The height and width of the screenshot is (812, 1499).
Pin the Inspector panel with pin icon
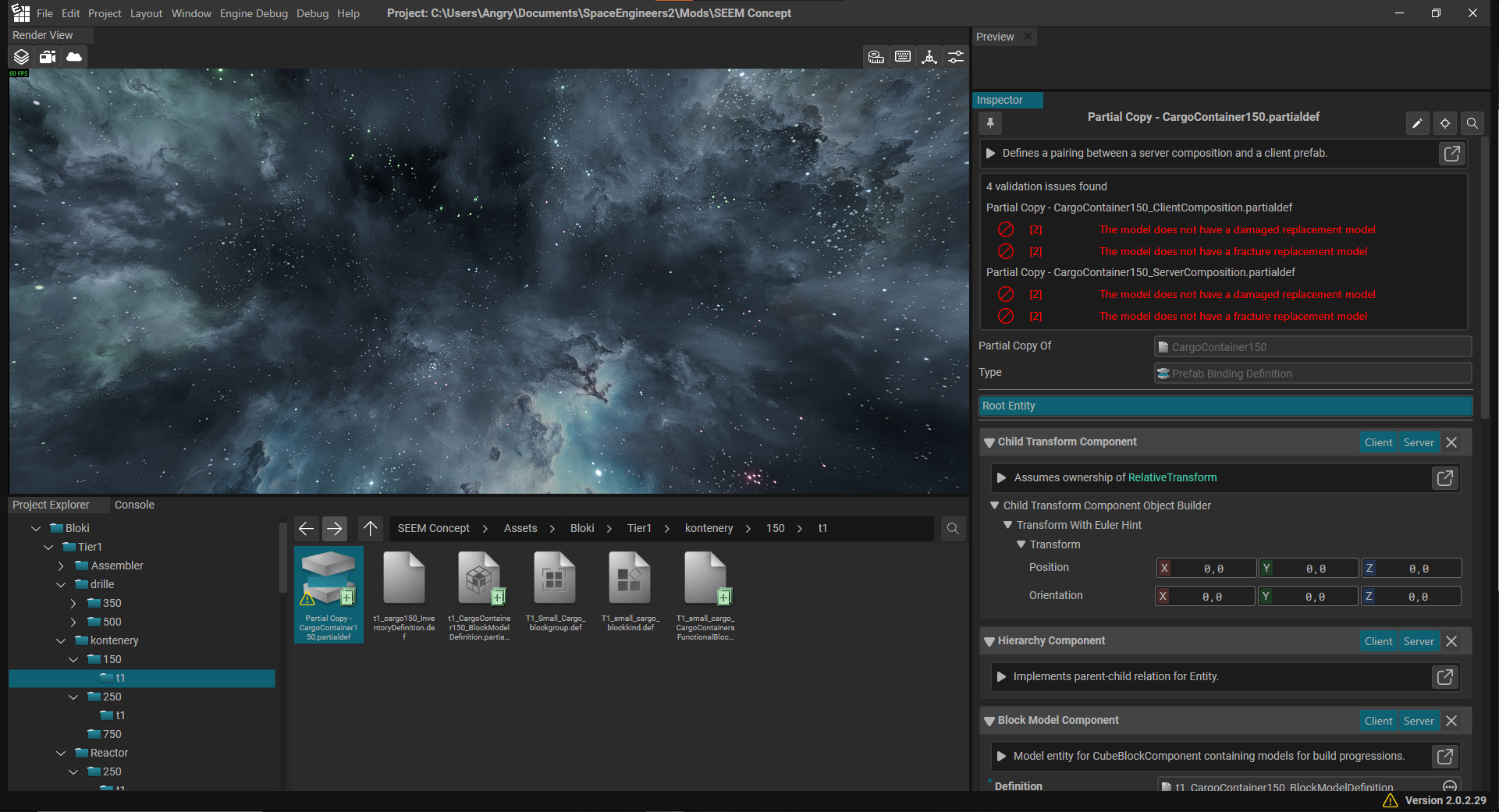coord(990,123)
